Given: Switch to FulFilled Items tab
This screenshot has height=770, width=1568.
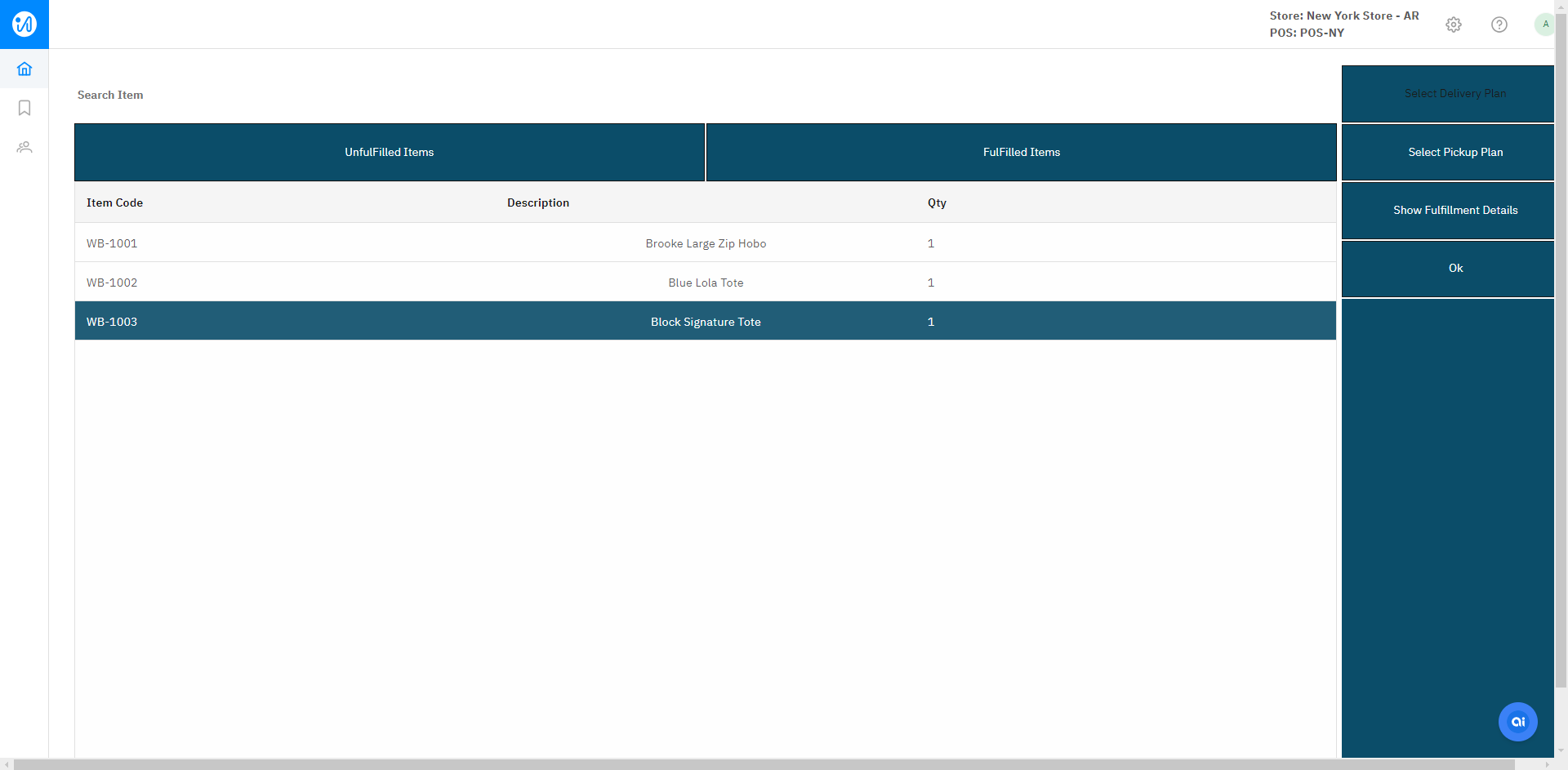Looking at the screenshot, I should click(x=1021, y=153).
